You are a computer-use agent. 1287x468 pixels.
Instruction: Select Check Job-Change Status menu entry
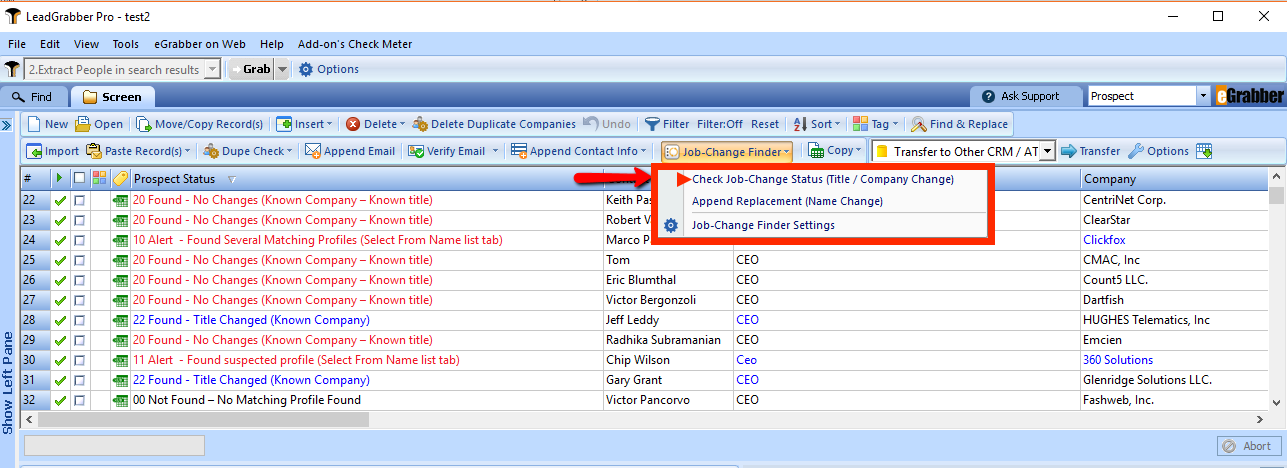(823, 179)
